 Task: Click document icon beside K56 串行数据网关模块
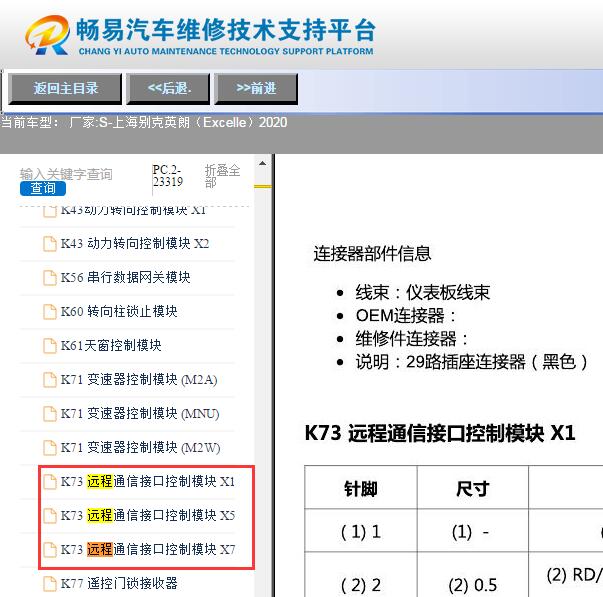click(x=50, y=278)
